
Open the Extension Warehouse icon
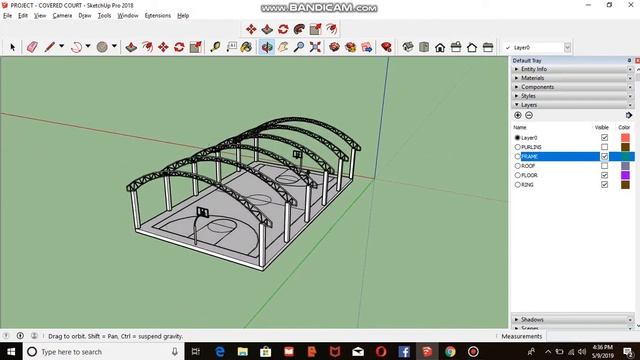coord(350,47)
